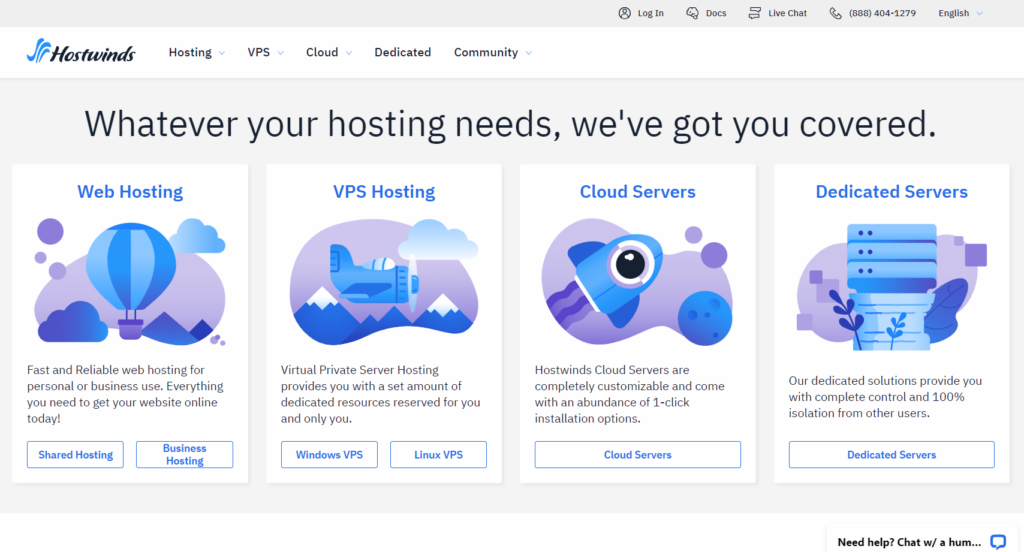Click the Business Hosting button
The image size is (1024, 552).
(x=184, y=455)
